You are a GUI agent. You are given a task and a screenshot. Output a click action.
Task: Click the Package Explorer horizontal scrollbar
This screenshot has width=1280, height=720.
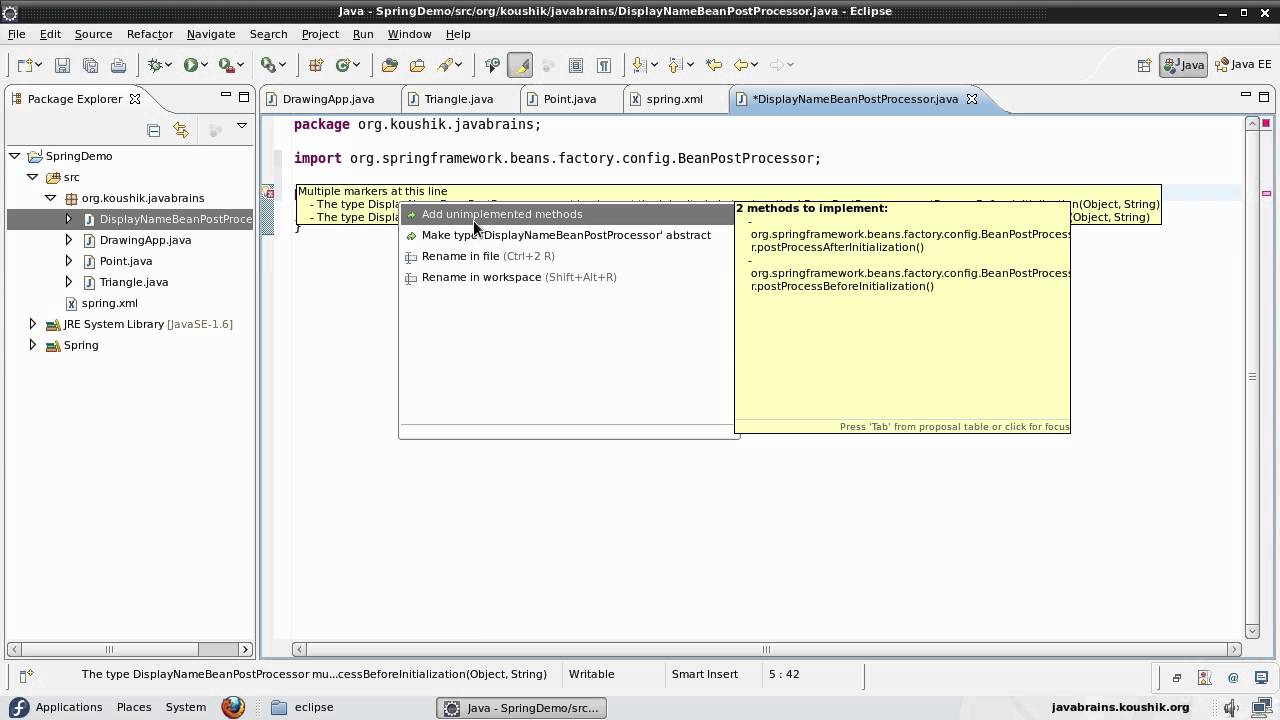coord(130,649)
